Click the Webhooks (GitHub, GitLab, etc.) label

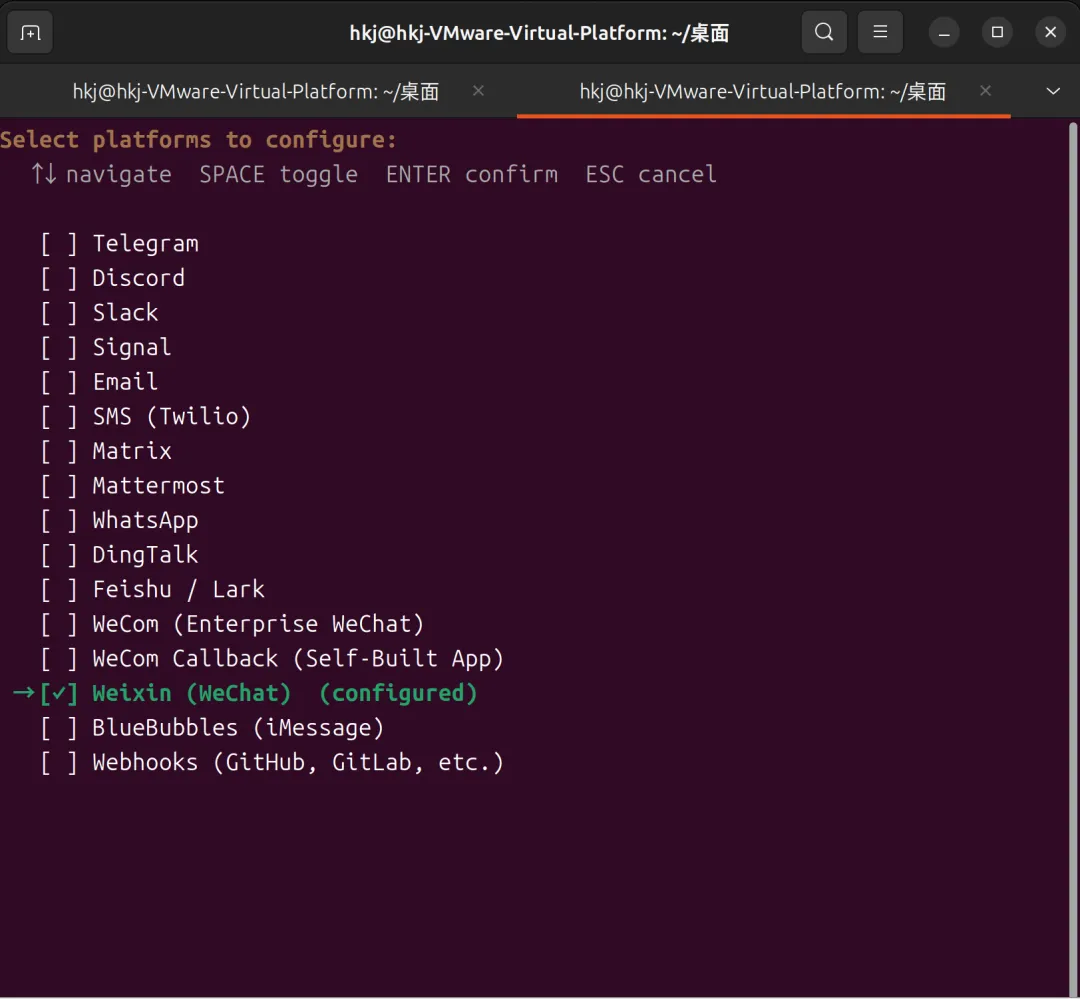[x=298, y=763]
